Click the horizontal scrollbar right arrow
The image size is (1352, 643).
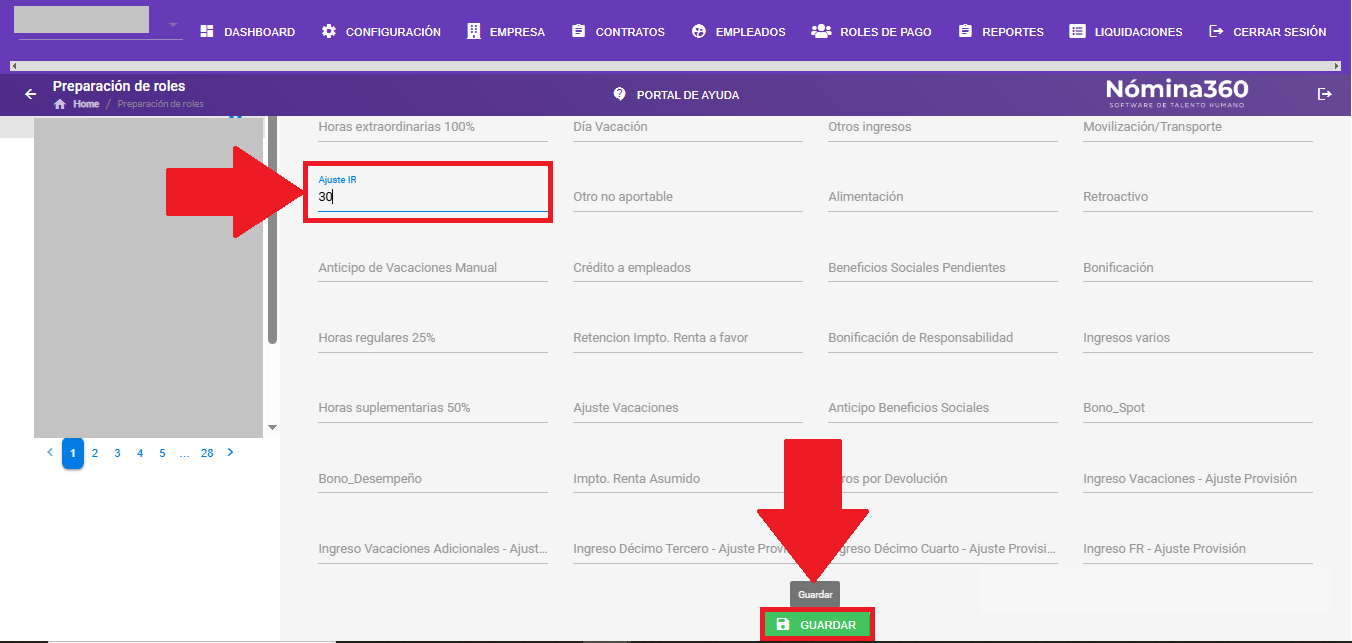point(1337,66)
